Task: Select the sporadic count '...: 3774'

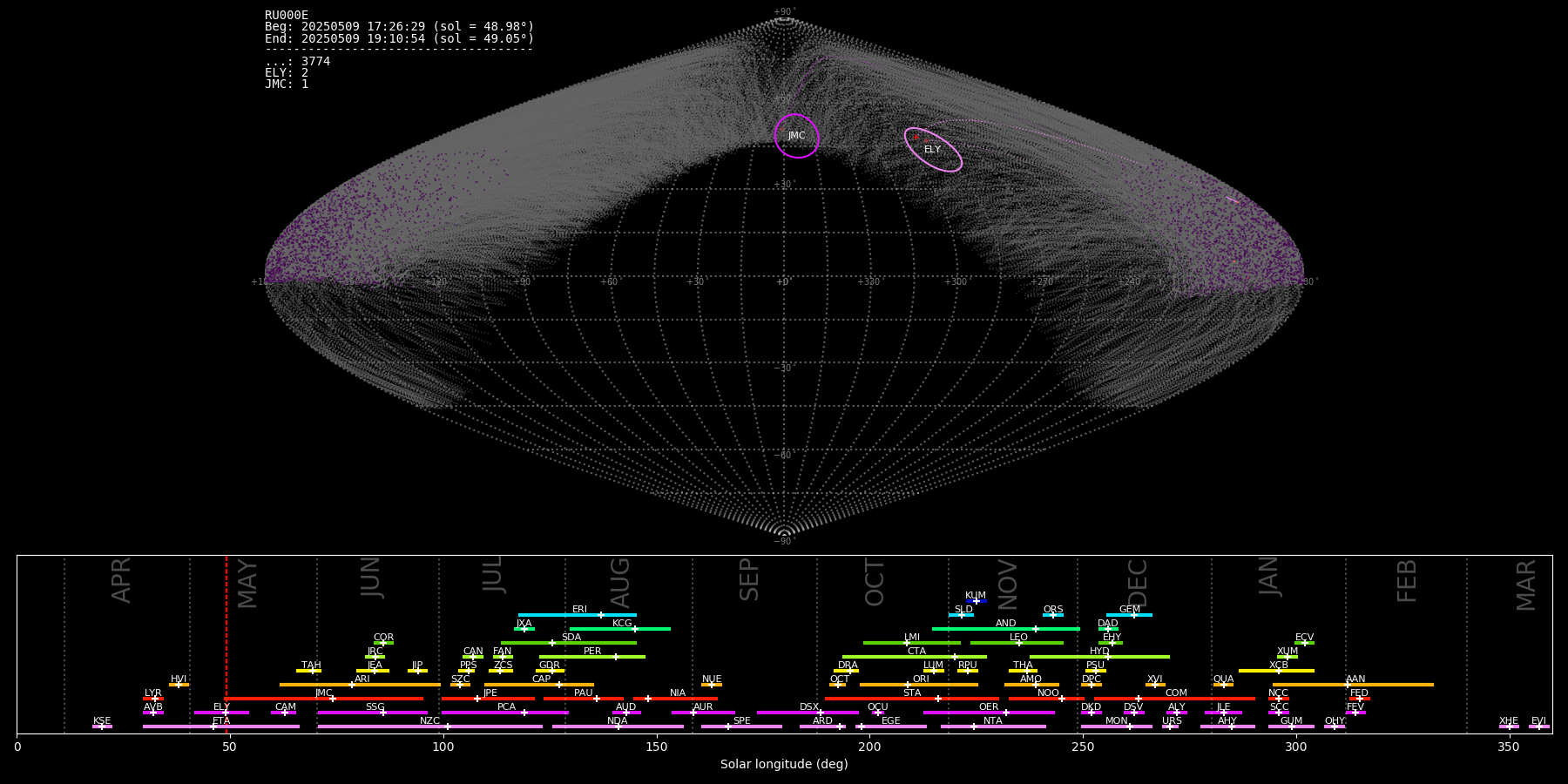Action: tap(297, 62)
